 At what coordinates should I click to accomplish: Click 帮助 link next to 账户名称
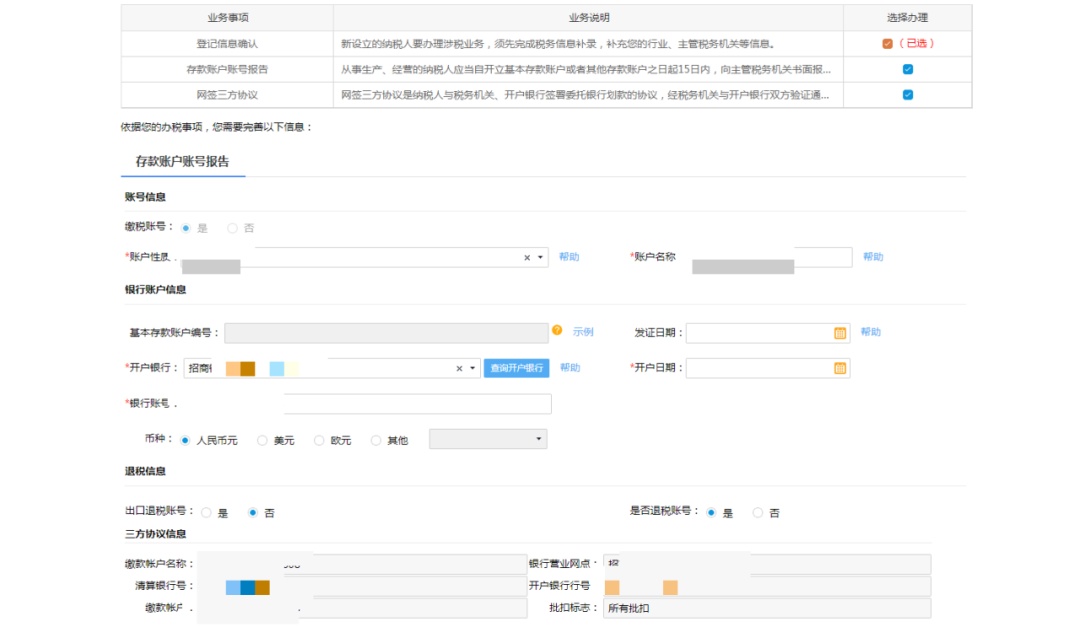(873, 257)
